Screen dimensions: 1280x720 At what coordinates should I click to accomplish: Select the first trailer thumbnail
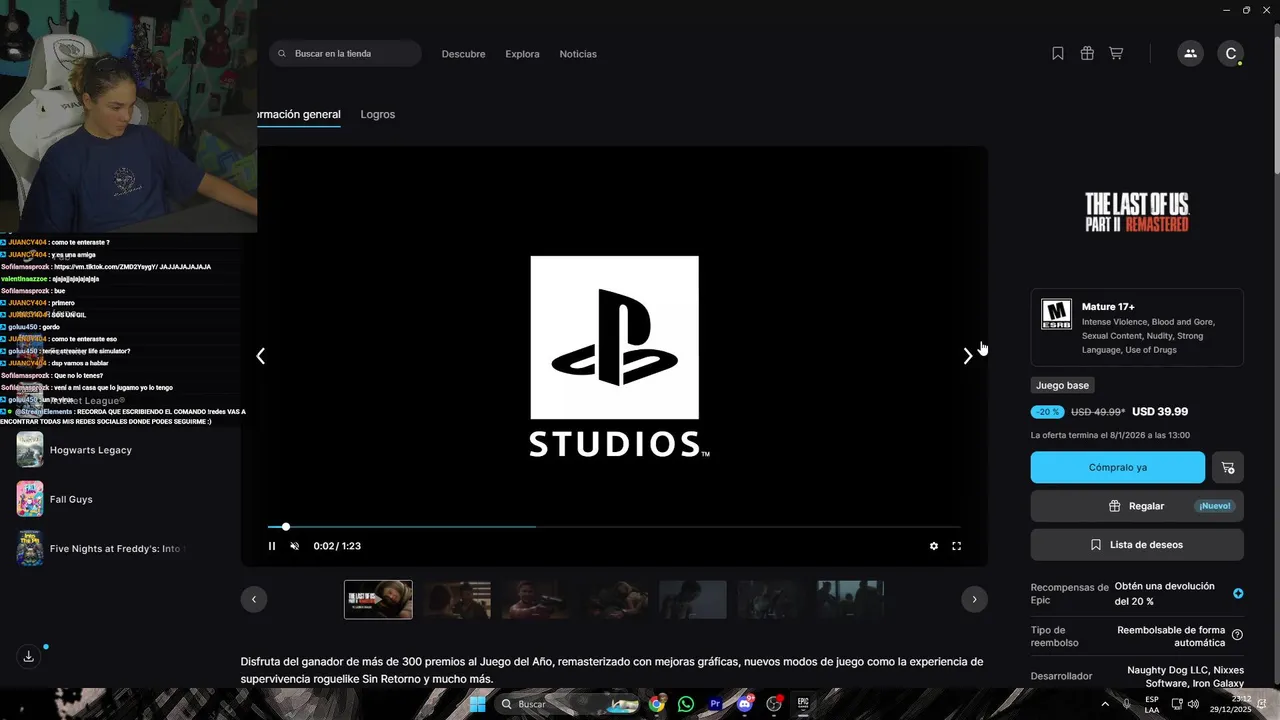tap(378, 600)
